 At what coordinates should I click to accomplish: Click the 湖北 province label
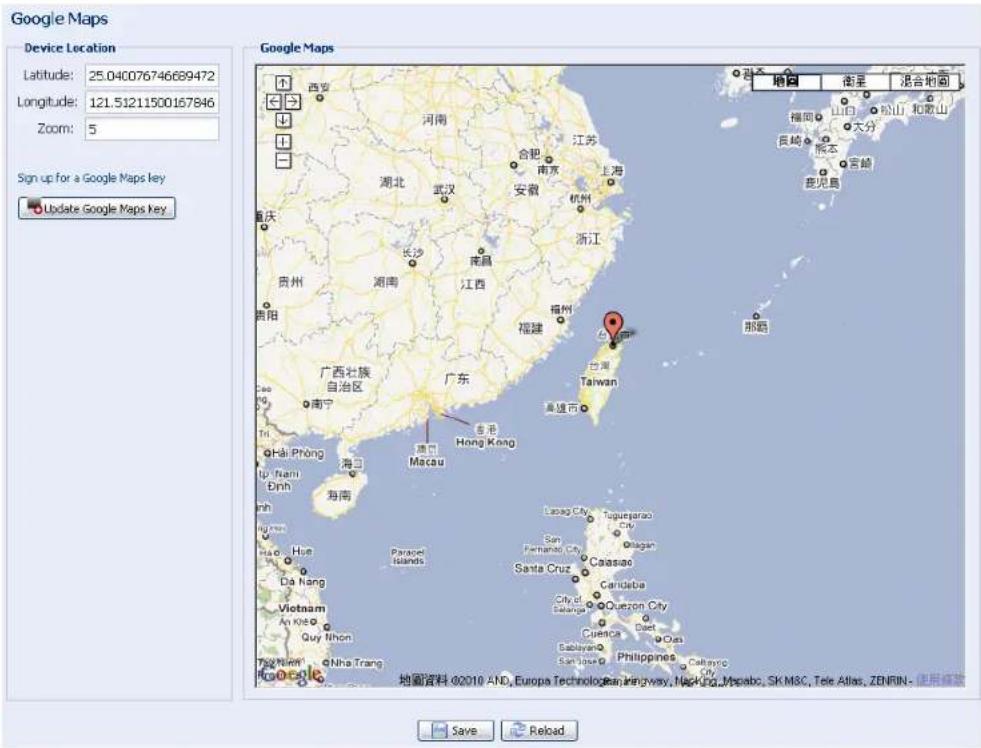pyautogui.click(x=392, y=182)
